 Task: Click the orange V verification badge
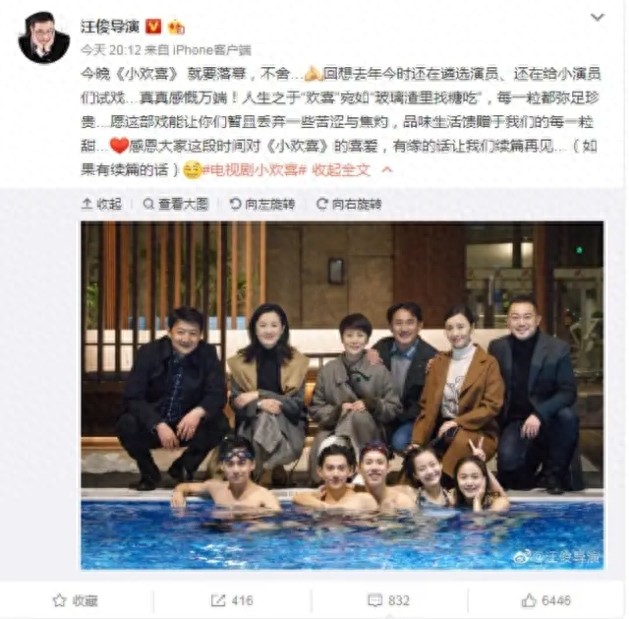153,26
